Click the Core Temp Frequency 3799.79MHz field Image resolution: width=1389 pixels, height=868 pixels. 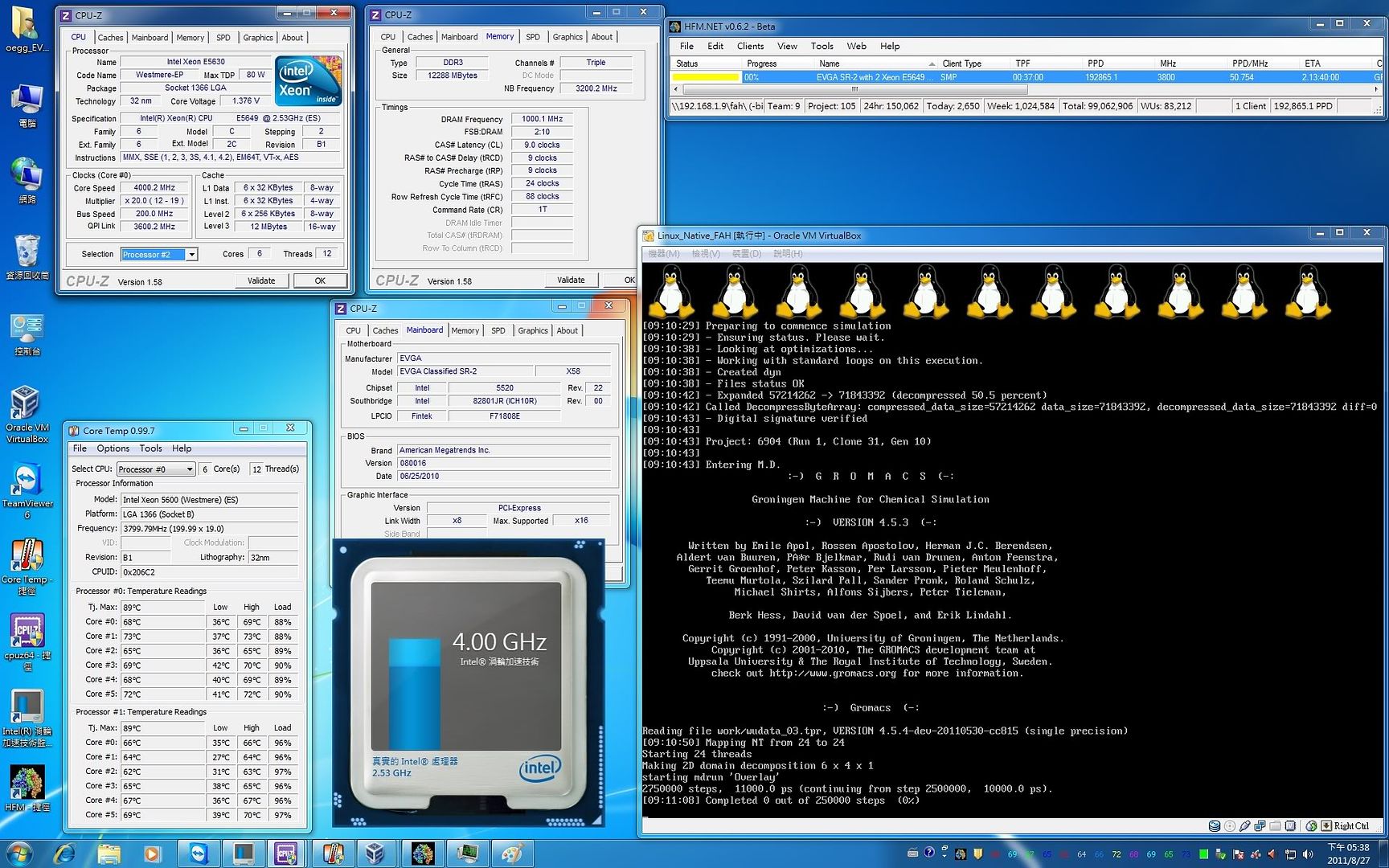coord(209,529)
